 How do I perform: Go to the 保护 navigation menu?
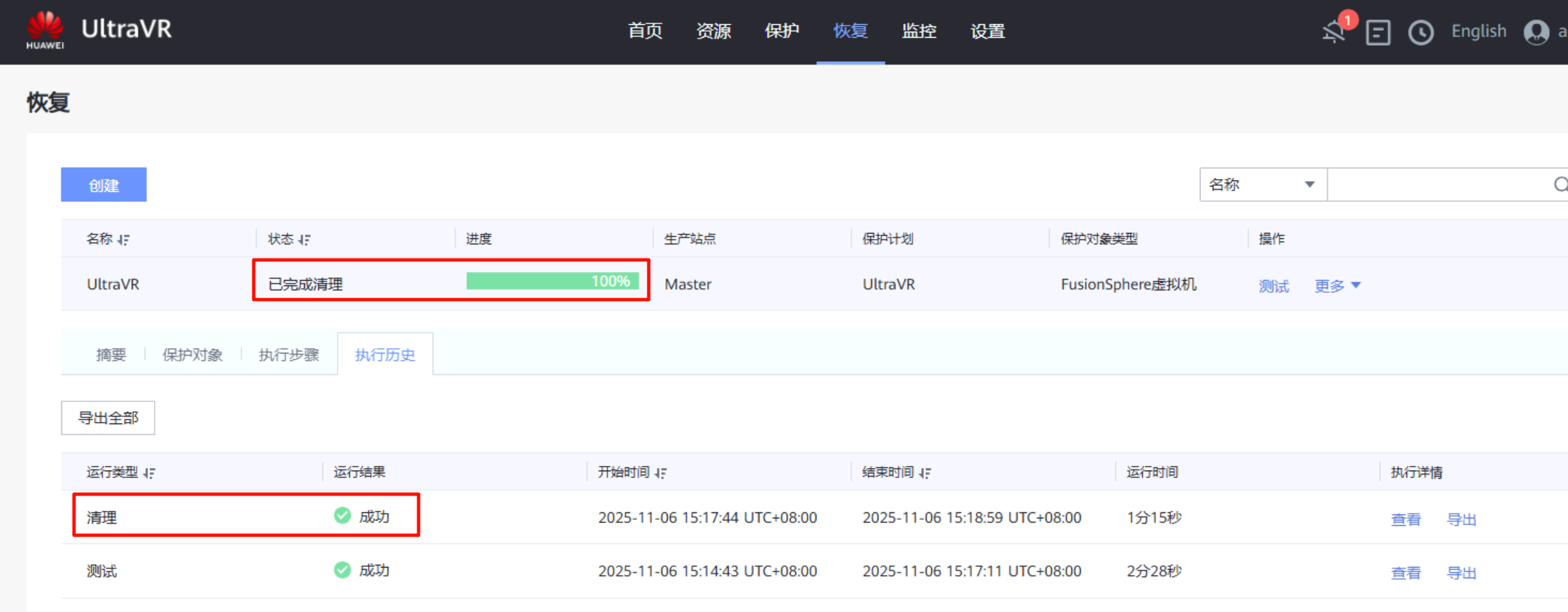781,31
